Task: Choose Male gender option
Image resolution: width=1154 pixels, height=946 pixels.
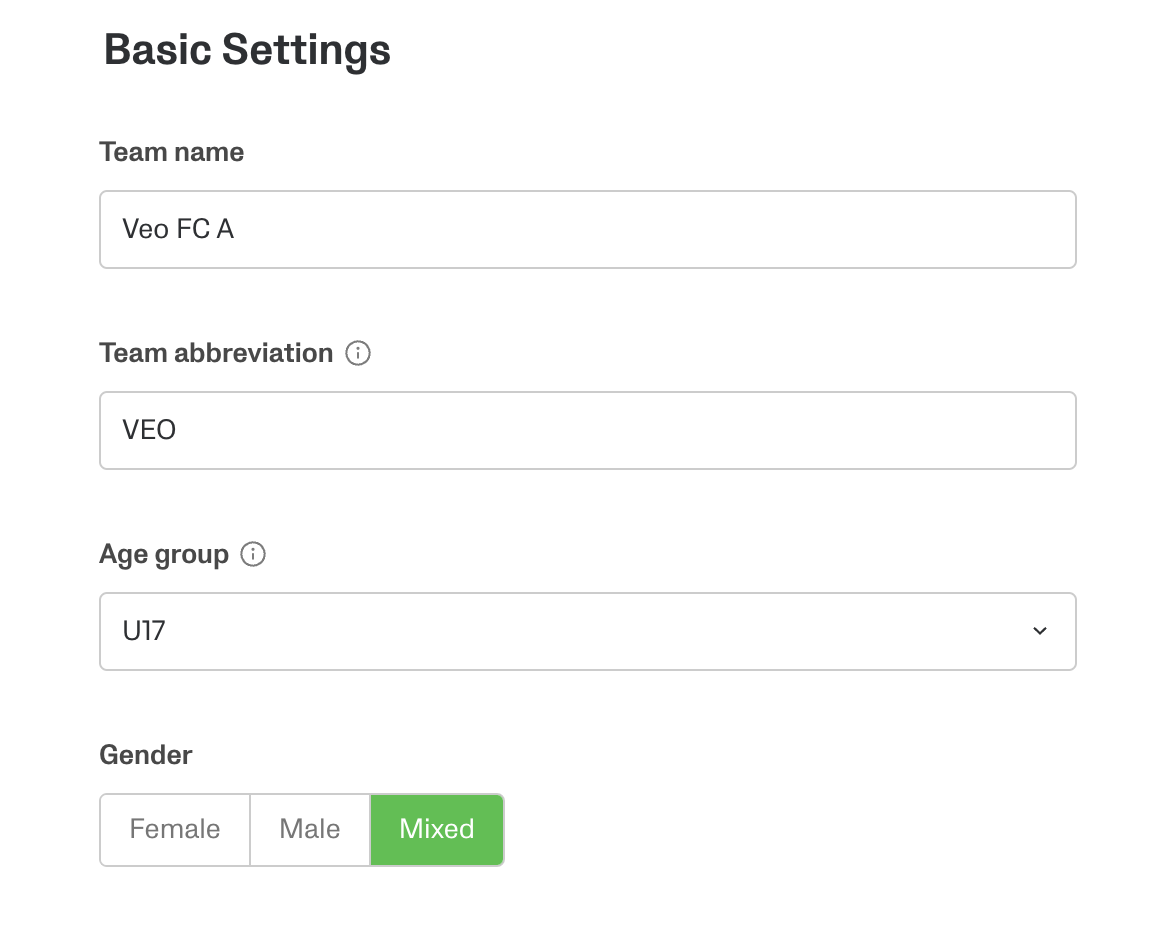Action: 310,830
